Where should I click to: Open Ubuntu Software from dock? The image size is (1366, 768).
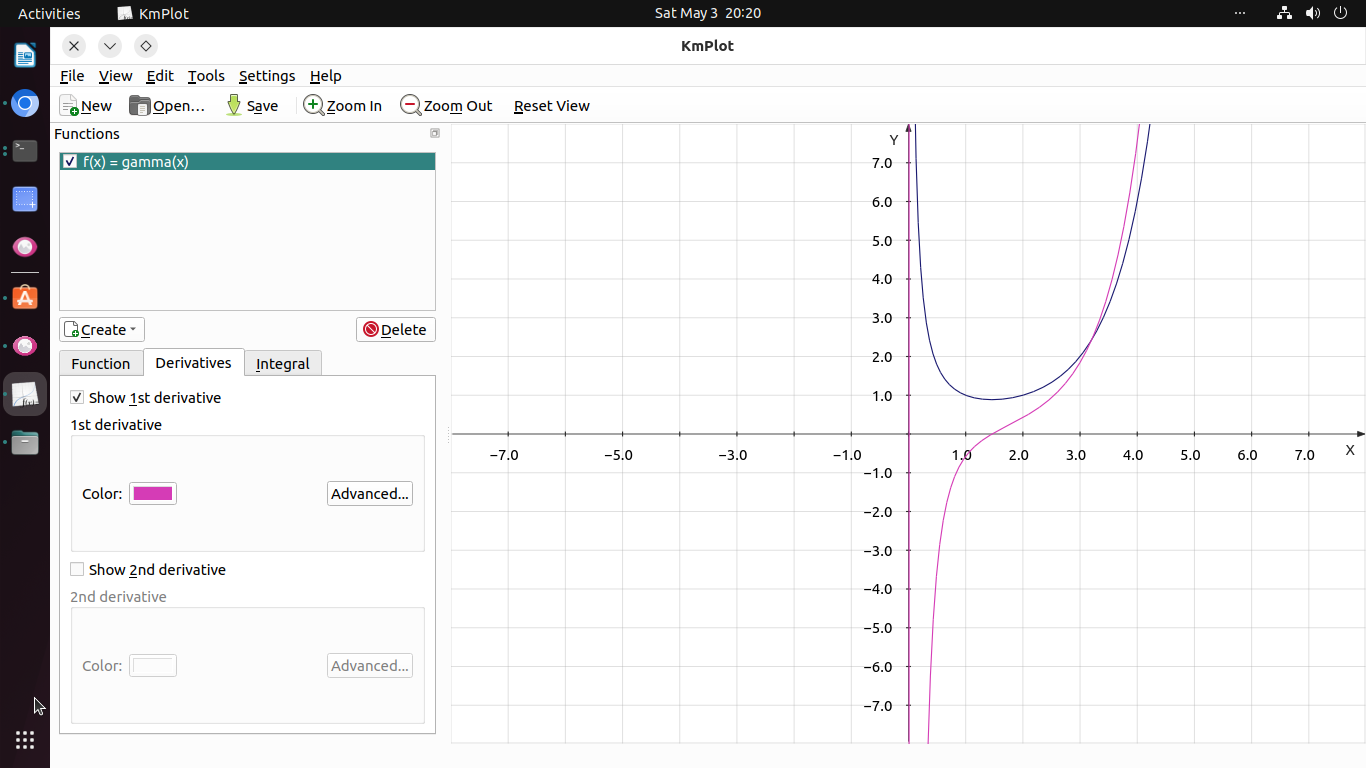[25, 298]
